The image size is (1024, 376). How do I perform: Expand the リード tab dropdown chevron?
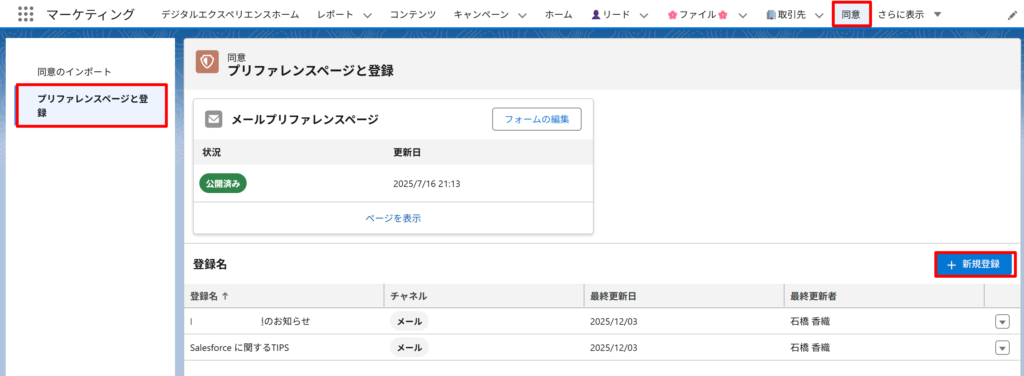coord(644,15)
